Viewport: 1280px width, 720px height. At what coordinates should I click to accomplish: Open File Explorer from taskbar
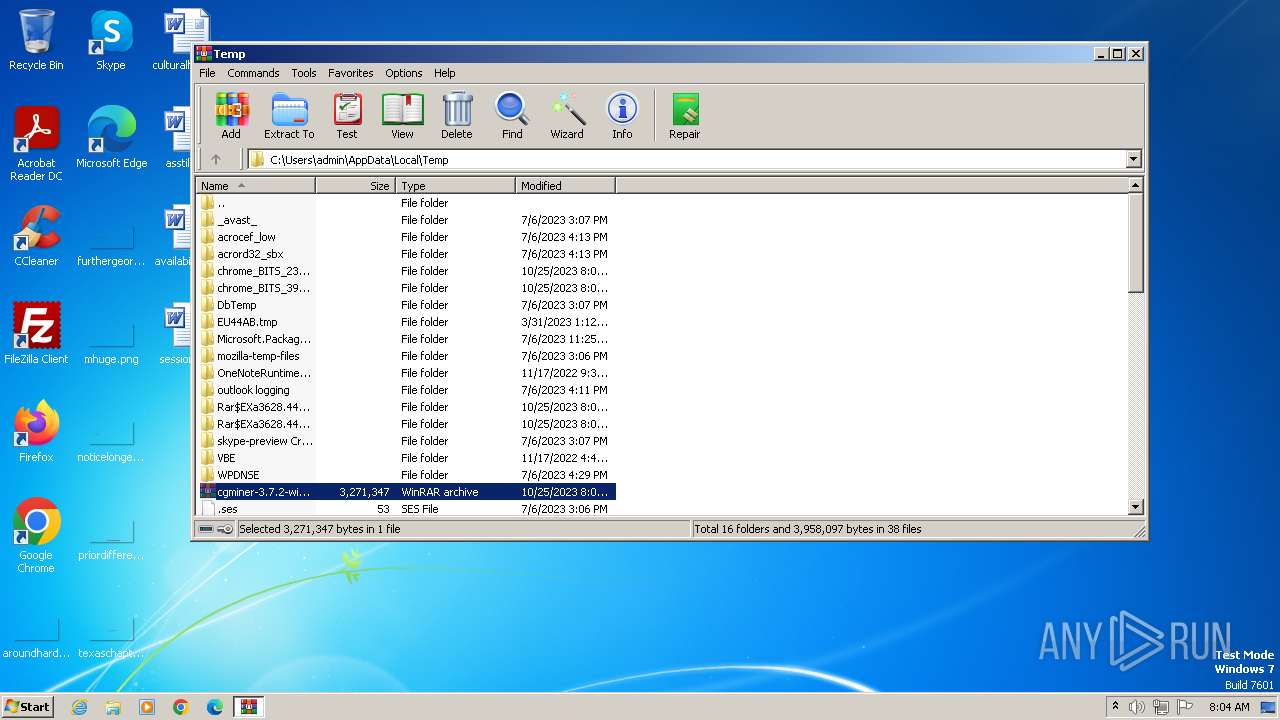click(x=113, y=707)
